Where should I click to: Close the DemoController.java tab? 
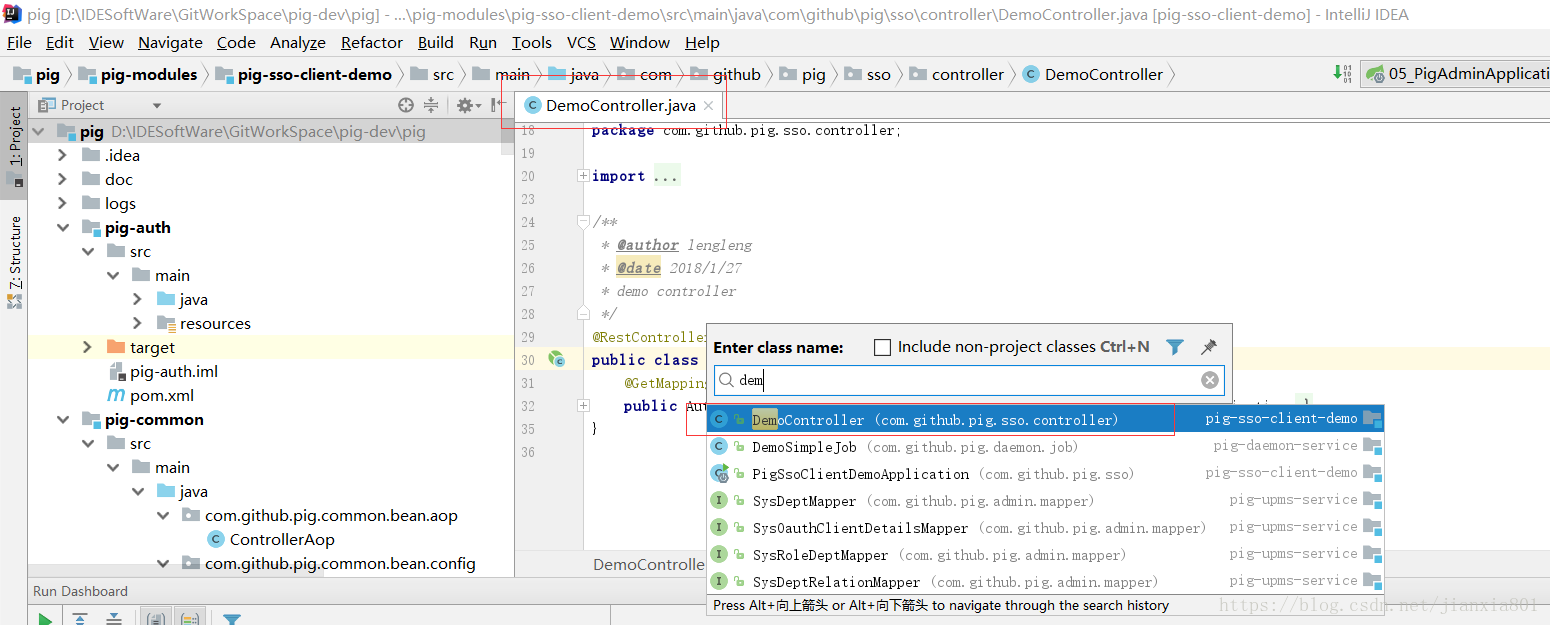[708, 106]
